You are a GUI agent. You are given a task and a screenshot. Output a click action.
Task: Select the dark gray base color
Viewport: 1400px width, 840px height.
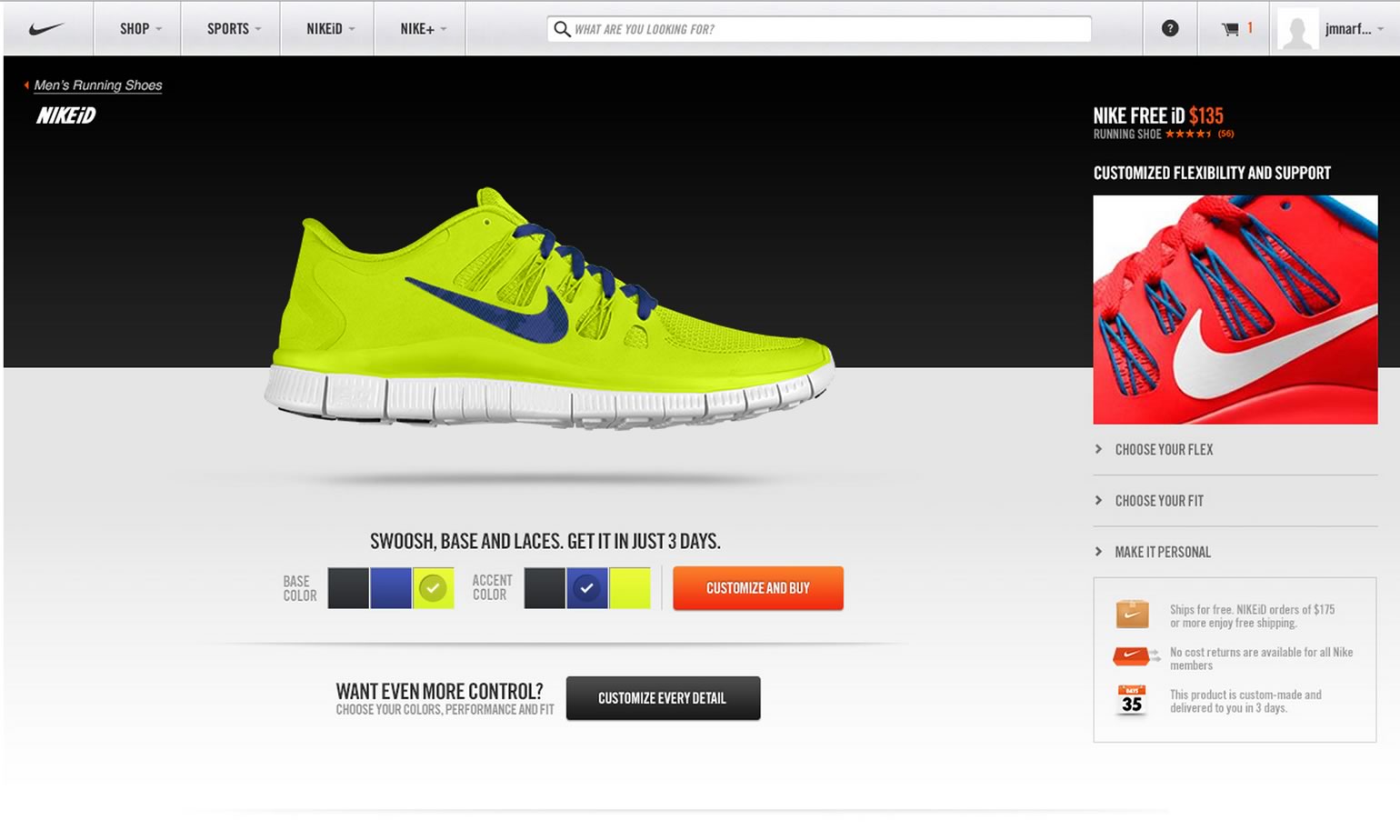coord(348,588)
